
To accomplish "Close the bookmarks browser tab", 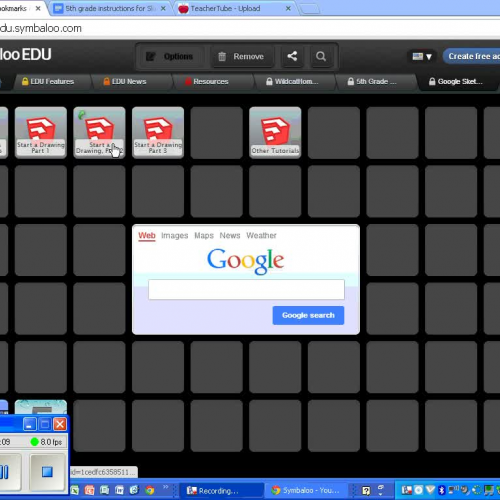I will 38,8.
